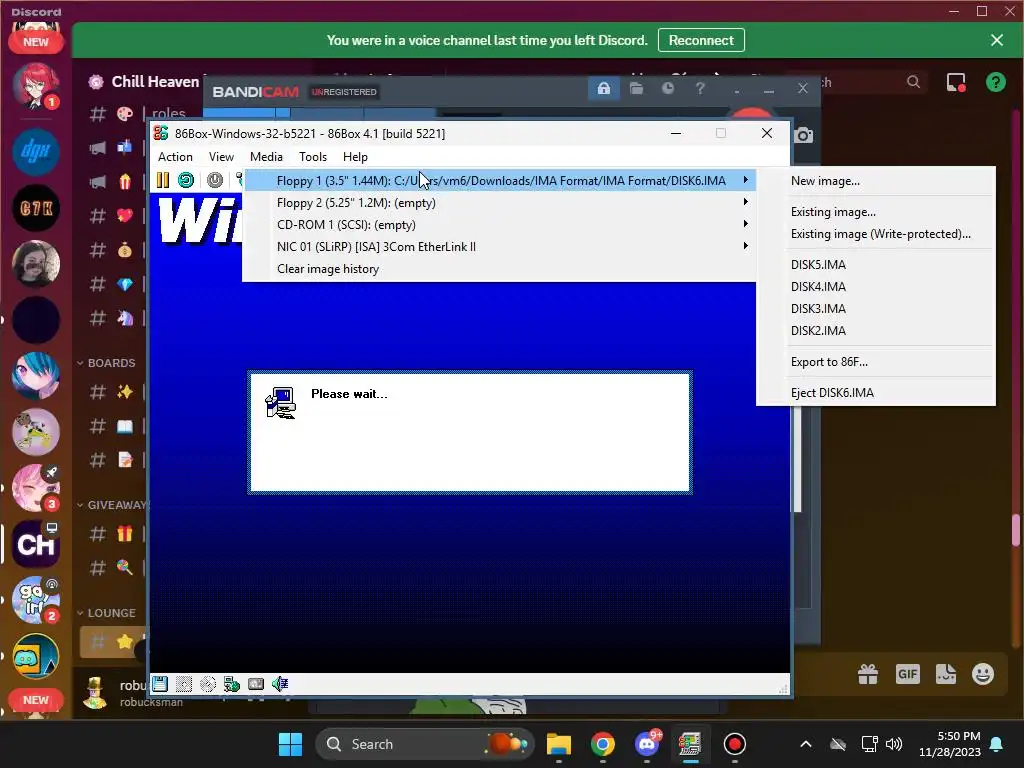Select the dgx server icon
Screen dimensions: 1024x768
coord(36,152)
